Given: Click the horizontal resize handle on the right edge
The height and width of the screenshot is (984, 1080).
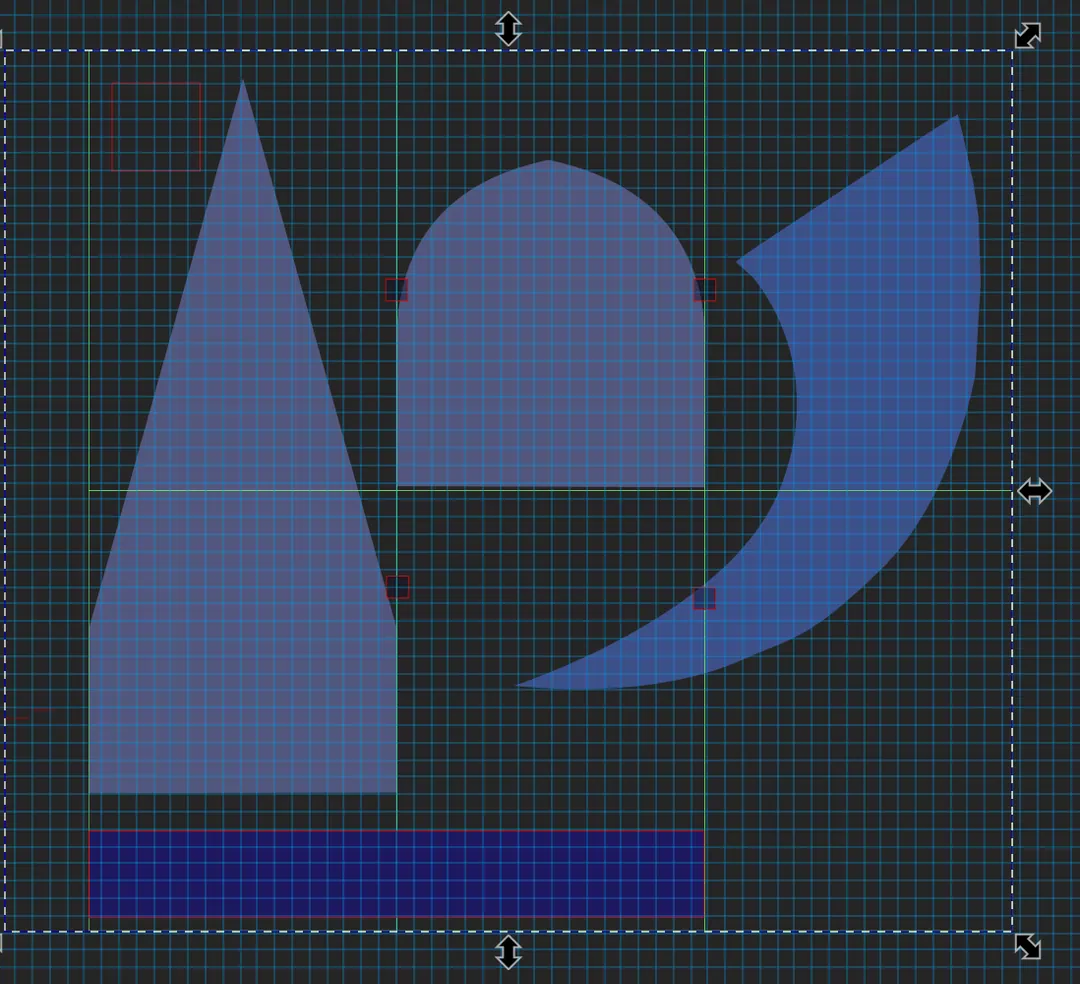Looking at the screenshot, I should [x=1035, y=491].
